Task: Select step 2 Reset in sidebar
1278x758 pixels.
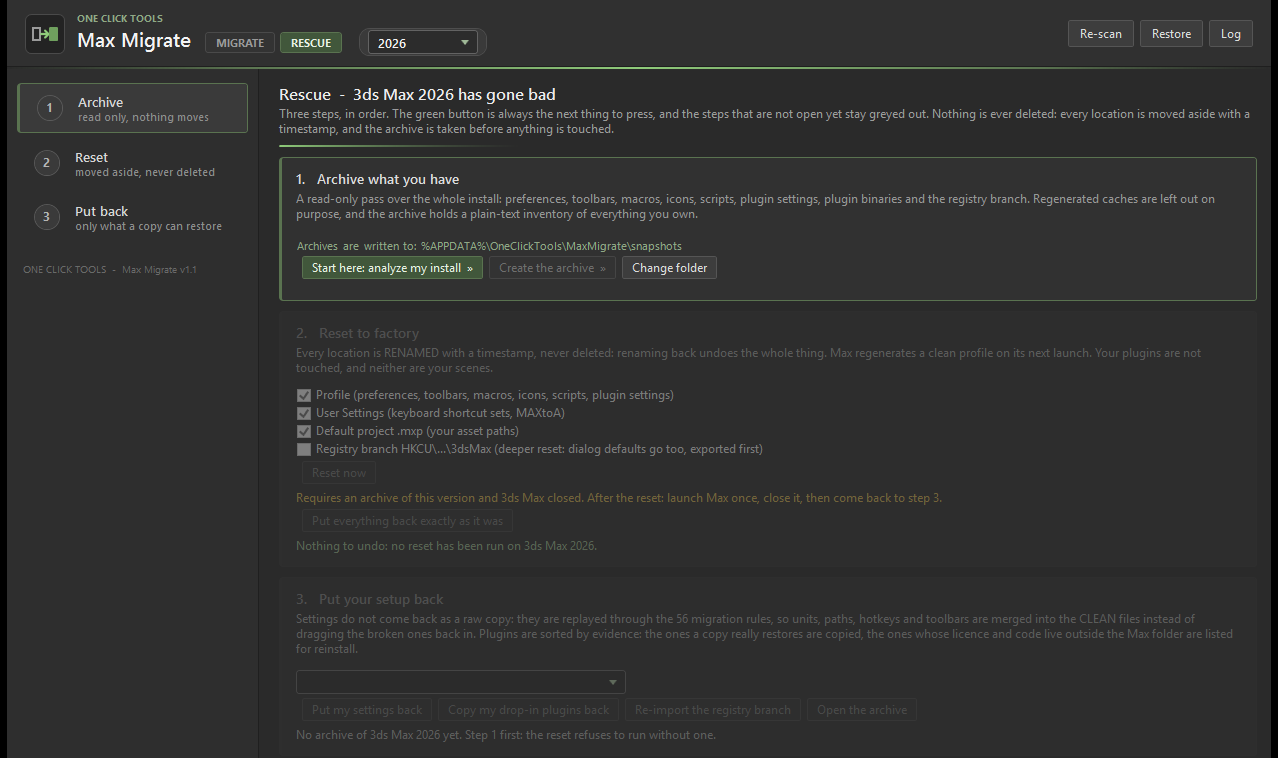Action: coord(133,164)
